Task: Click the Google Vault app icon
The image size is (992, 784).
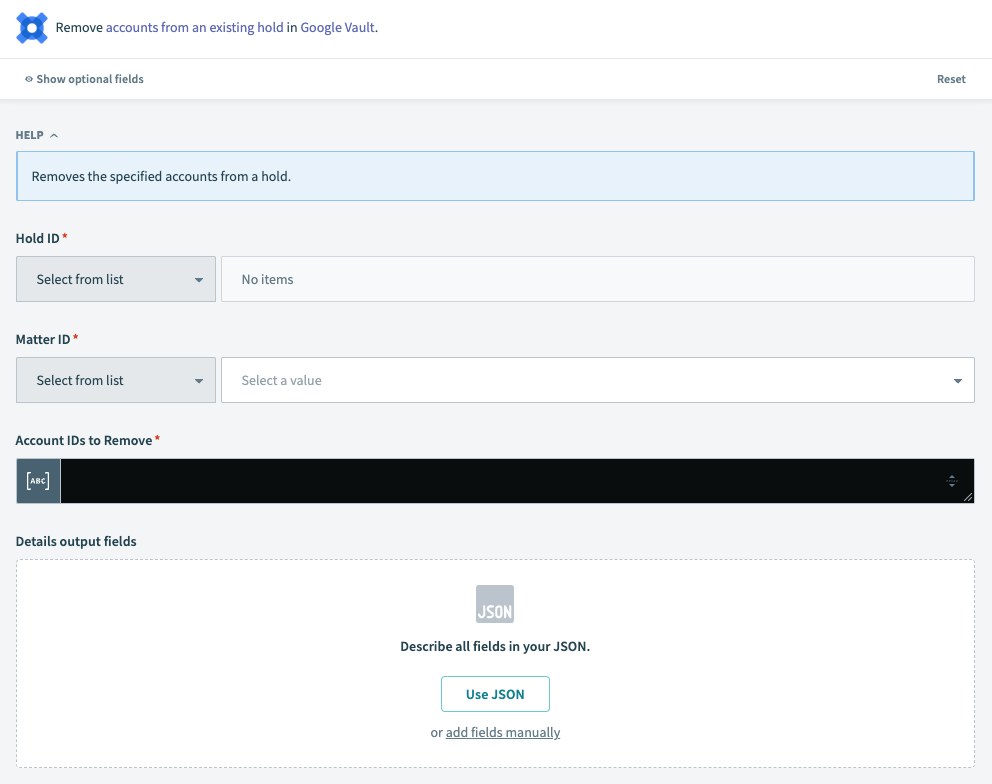Action: [x=30, y=28]
